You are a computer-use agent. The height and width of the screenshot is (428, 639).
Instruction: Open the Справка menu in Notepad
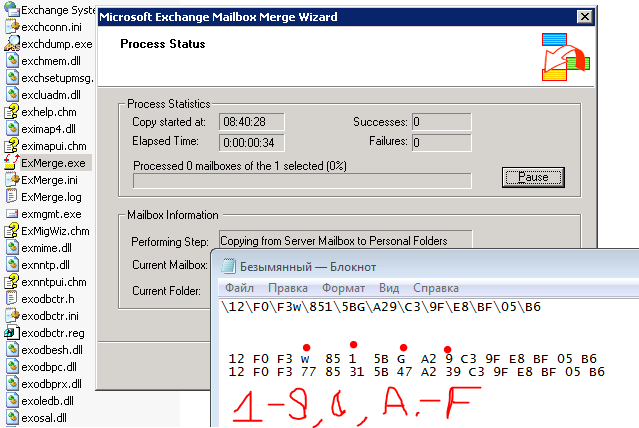tap(436, 288)
